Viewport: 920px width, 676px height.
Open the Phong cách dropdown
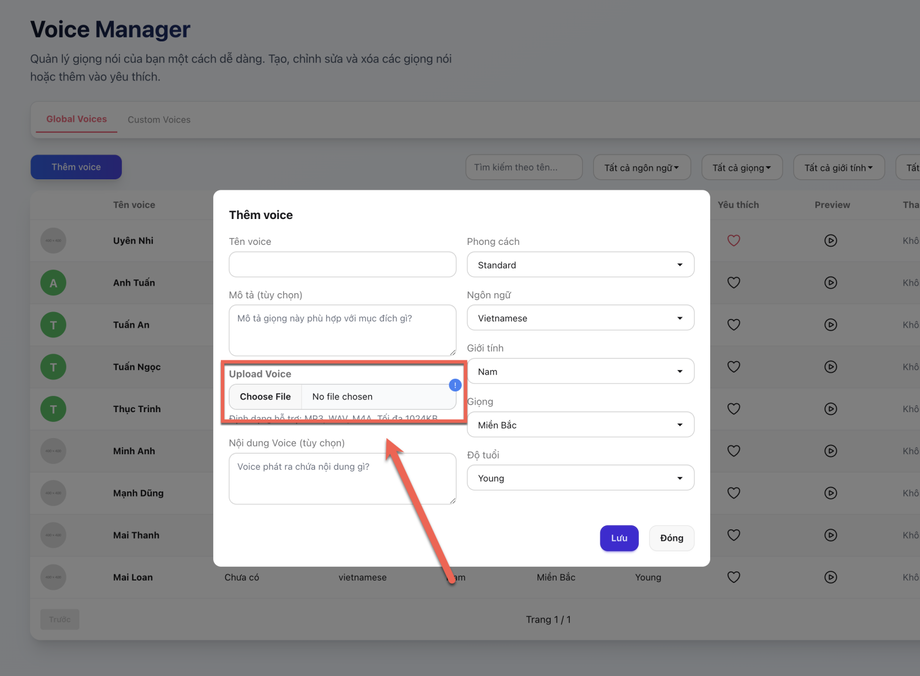(x=580, y=265)
